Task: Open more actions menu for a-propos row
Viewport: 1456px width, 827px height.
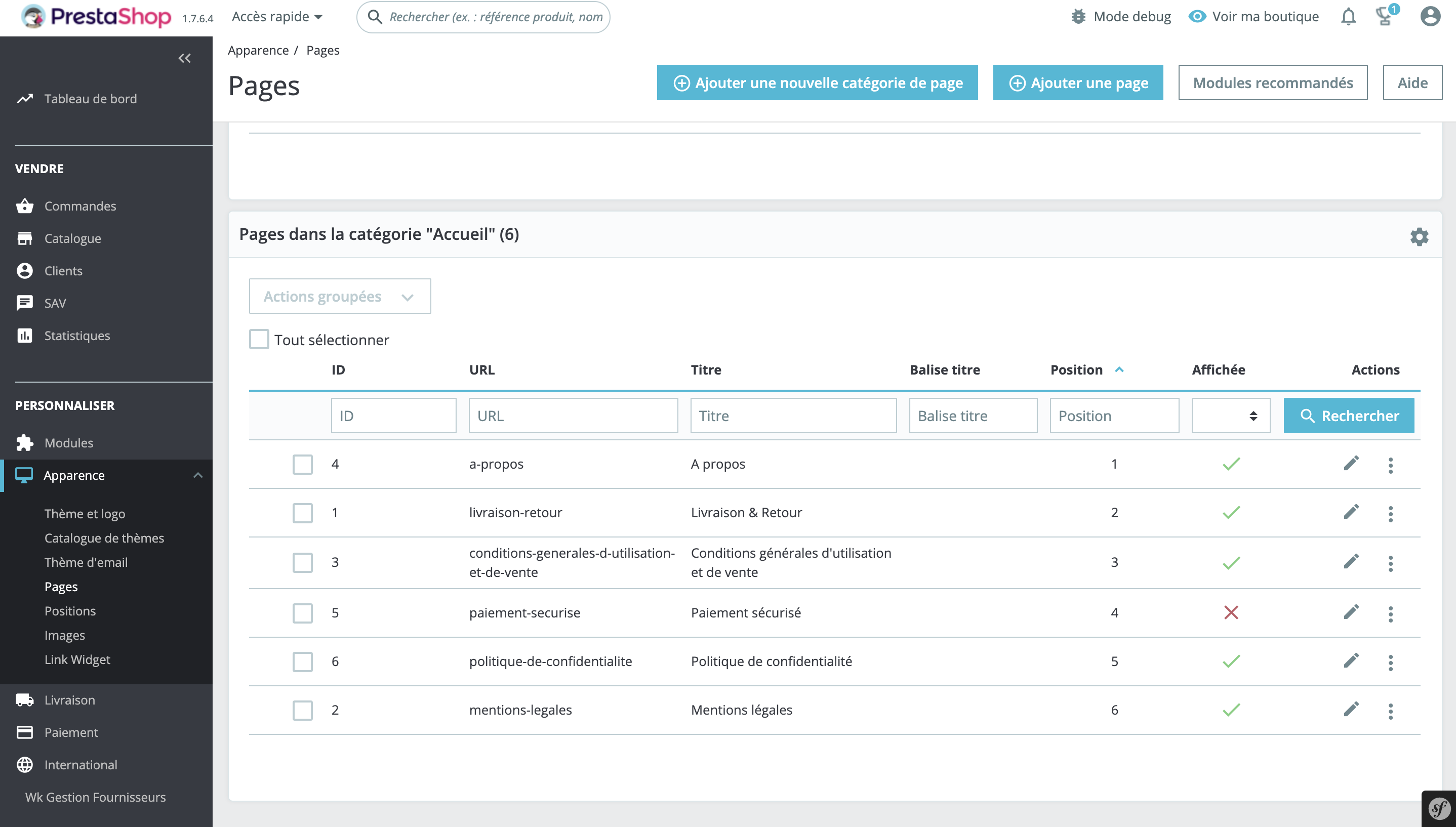Action: 1391,465
